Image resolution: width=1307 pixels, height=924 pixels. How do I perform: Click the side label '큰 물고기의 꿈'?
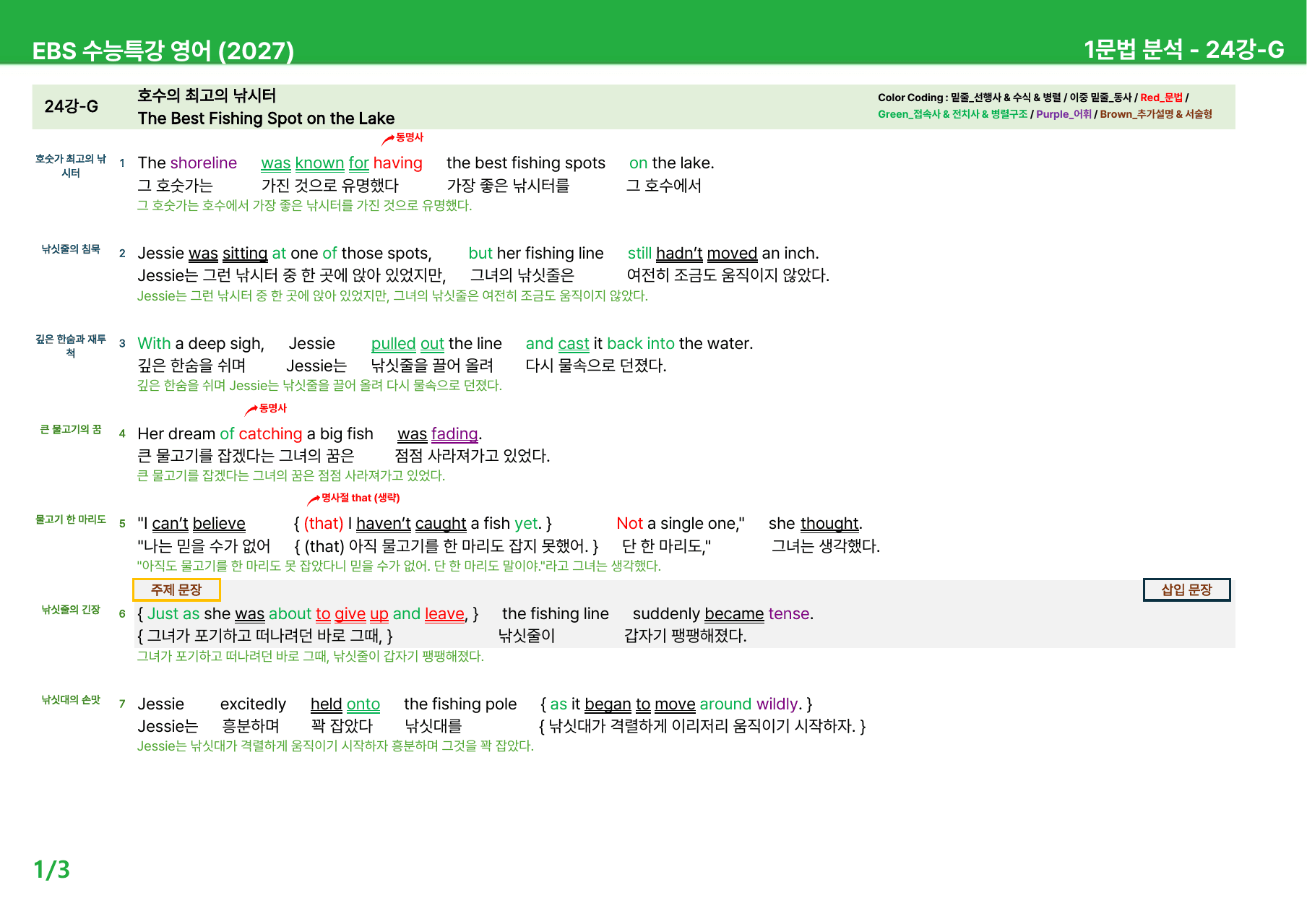tap(71, 429)
